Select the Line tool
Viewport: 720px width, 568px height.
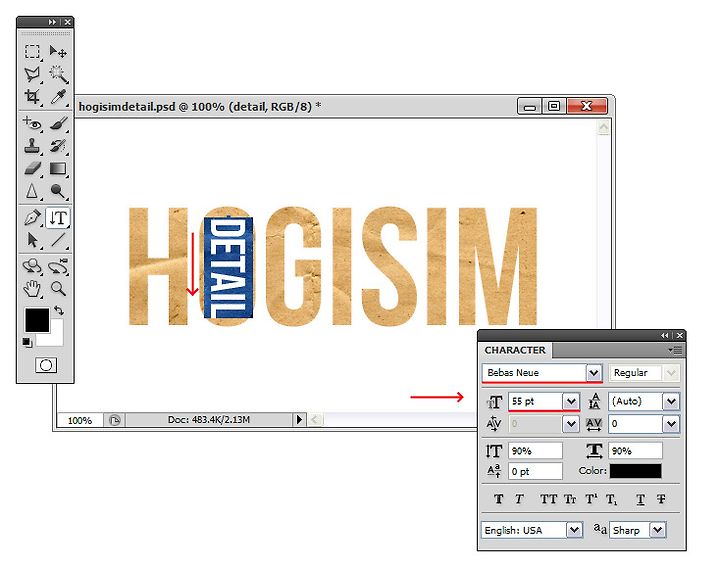(x=58, y=240)
